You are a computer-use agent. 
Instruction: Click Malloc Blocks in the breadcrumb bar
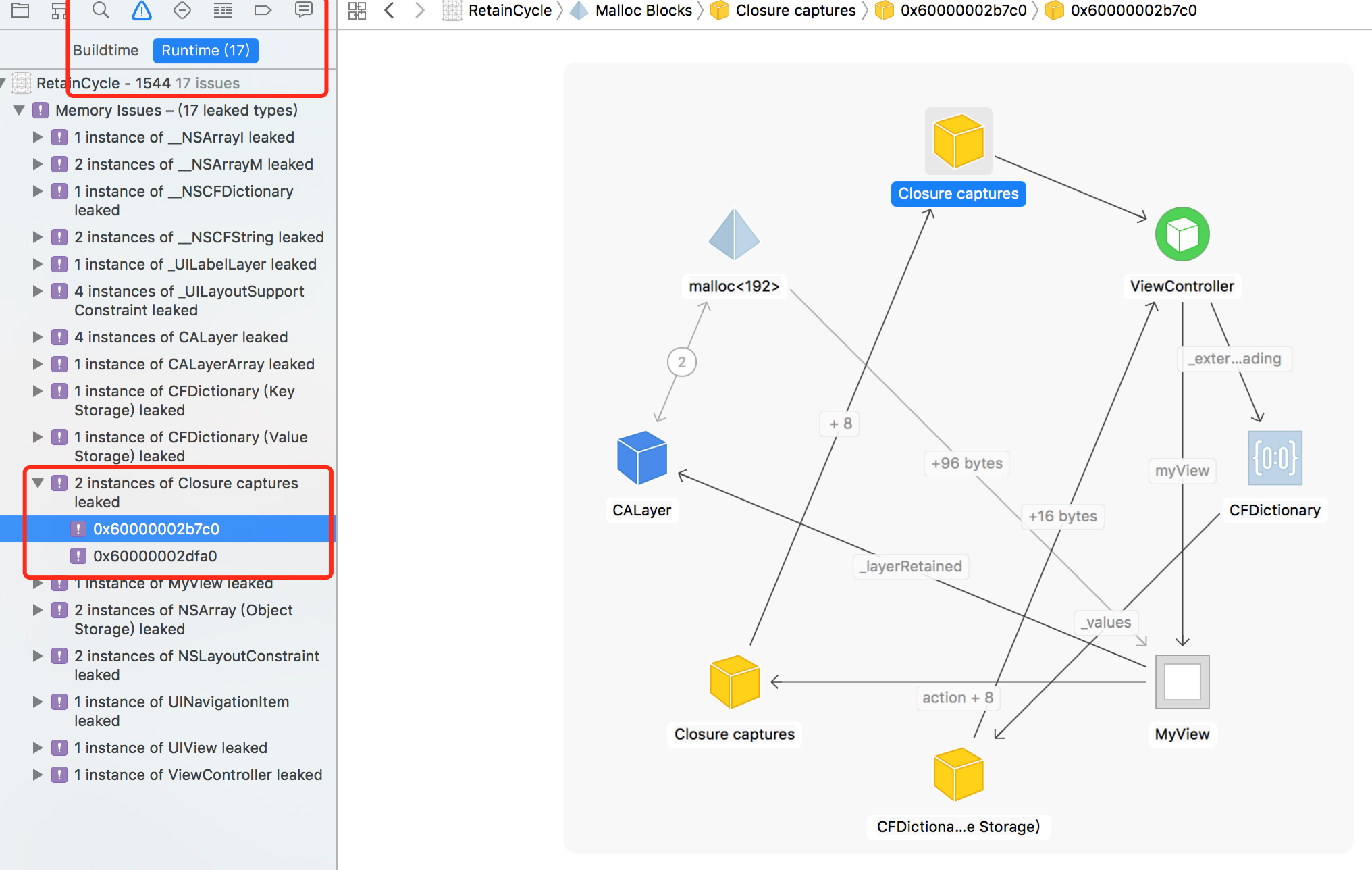643,10
